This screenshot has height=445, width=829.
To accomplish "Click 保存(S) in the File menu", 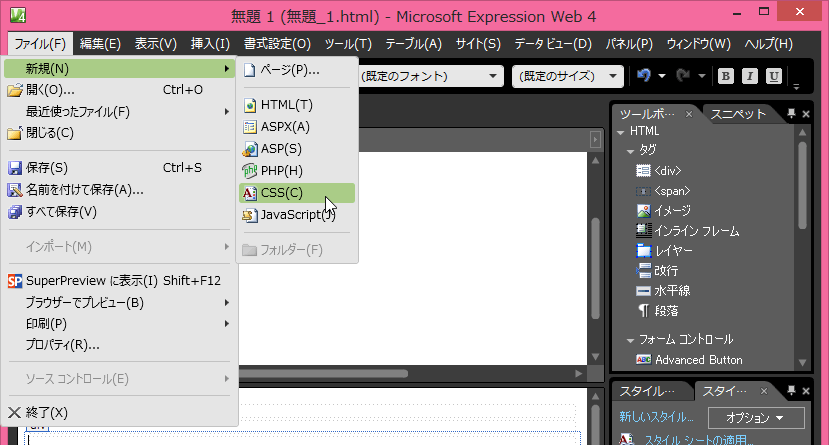I will (x=119, y=168).
